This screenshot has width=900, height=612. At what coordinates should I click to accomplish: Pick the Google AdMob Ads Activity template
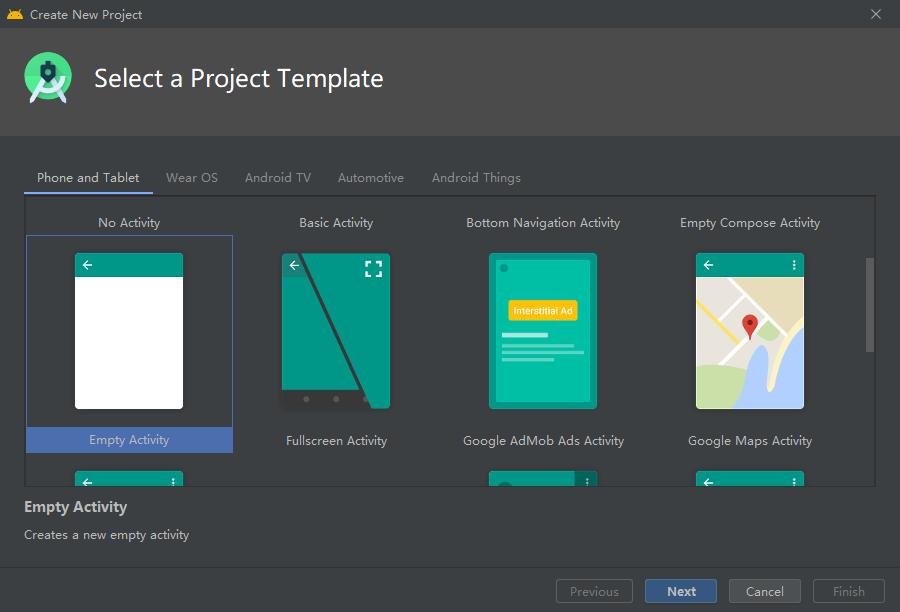click(x=543, y=332)
